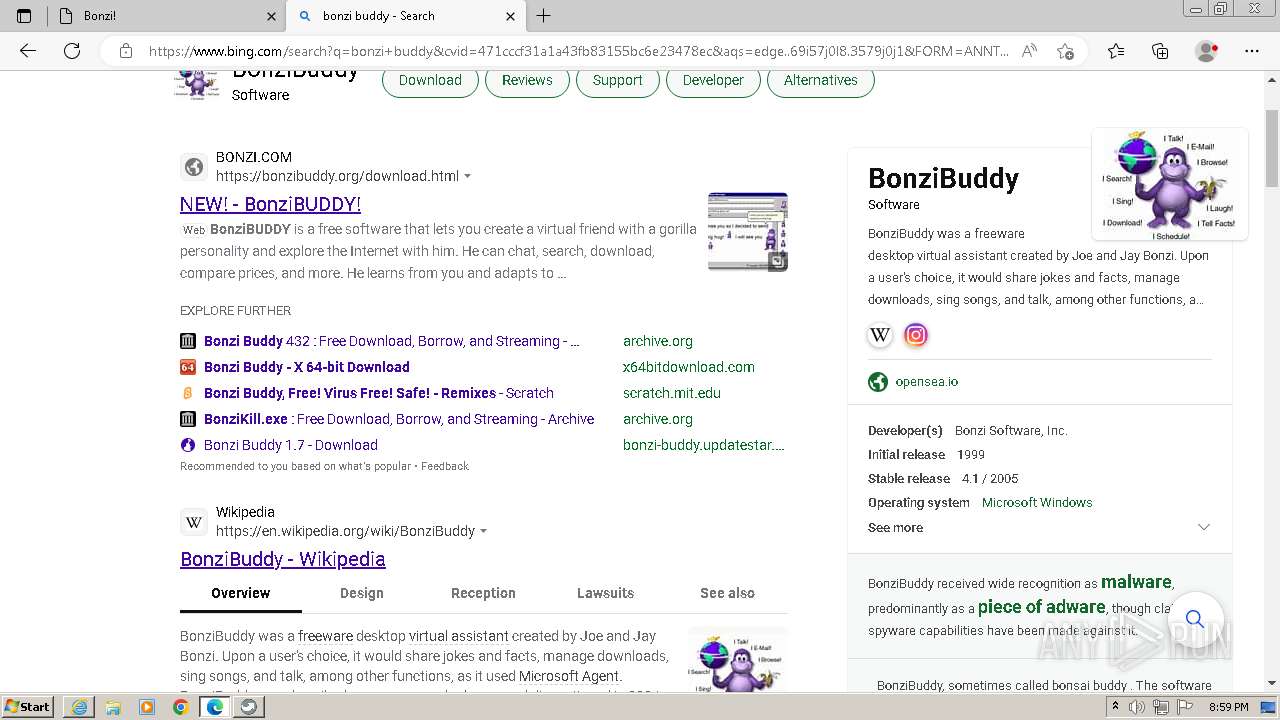Launch media player from the taskbar
Image resolution: width=1280 pixels, height=720 pixels.
147,707
